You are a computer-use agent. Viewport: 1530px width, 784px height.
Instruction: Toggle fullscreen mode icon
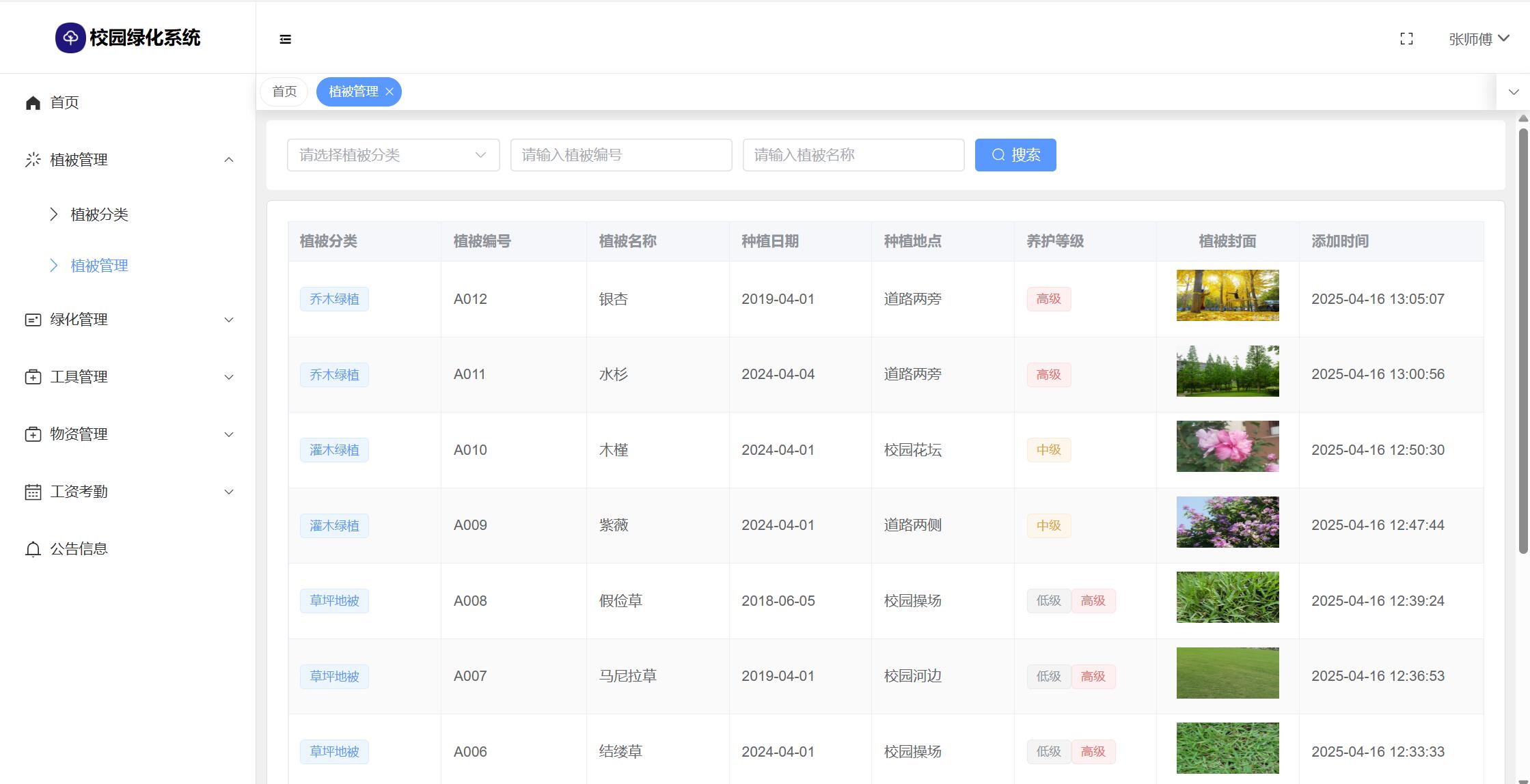(x=1406, y=39)
